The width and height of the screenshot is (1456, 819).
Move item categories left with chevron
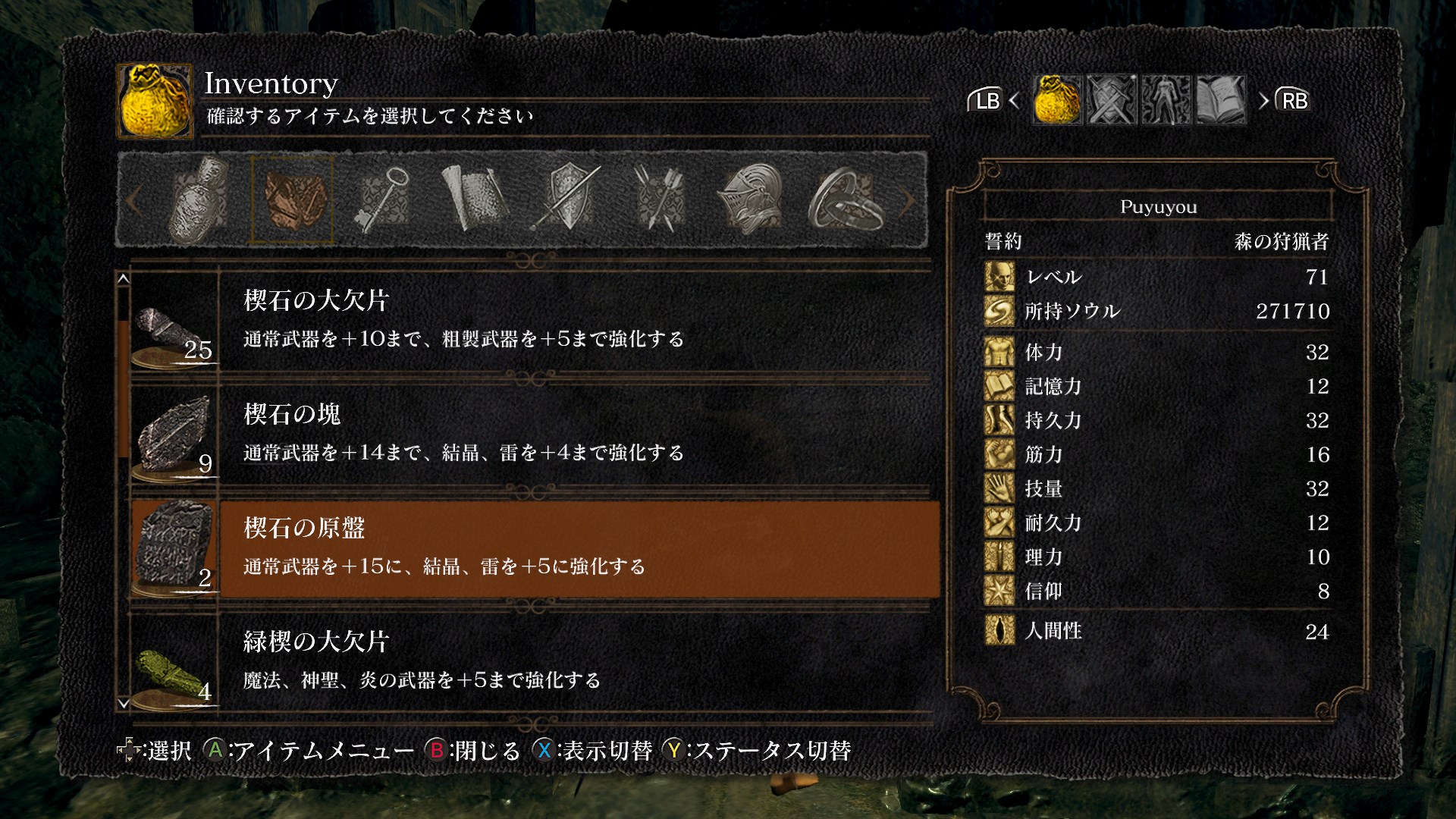133,201
